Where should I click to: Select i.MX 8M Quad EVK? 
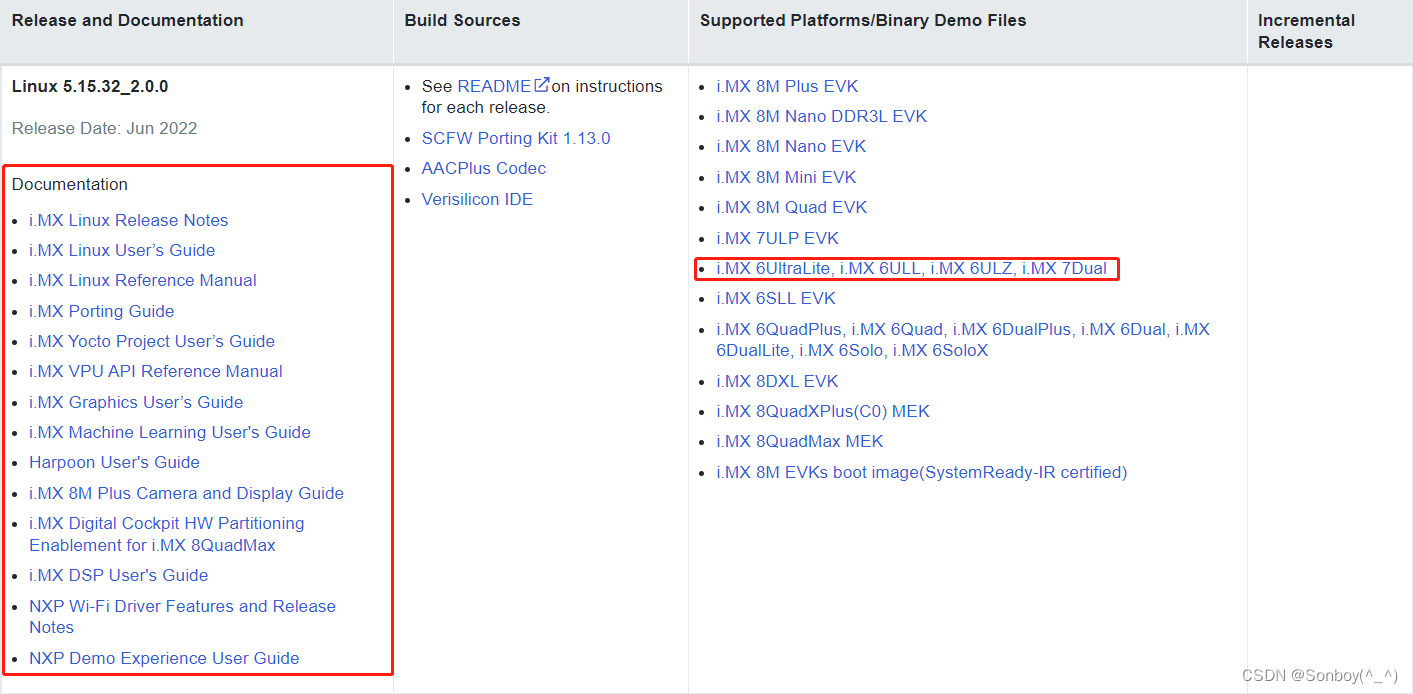point(792,207)
